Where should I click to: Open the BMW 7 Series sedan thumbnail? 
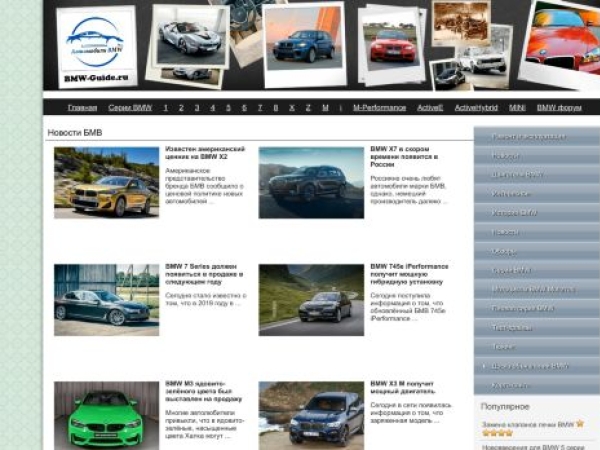click(x=106, y=300)
